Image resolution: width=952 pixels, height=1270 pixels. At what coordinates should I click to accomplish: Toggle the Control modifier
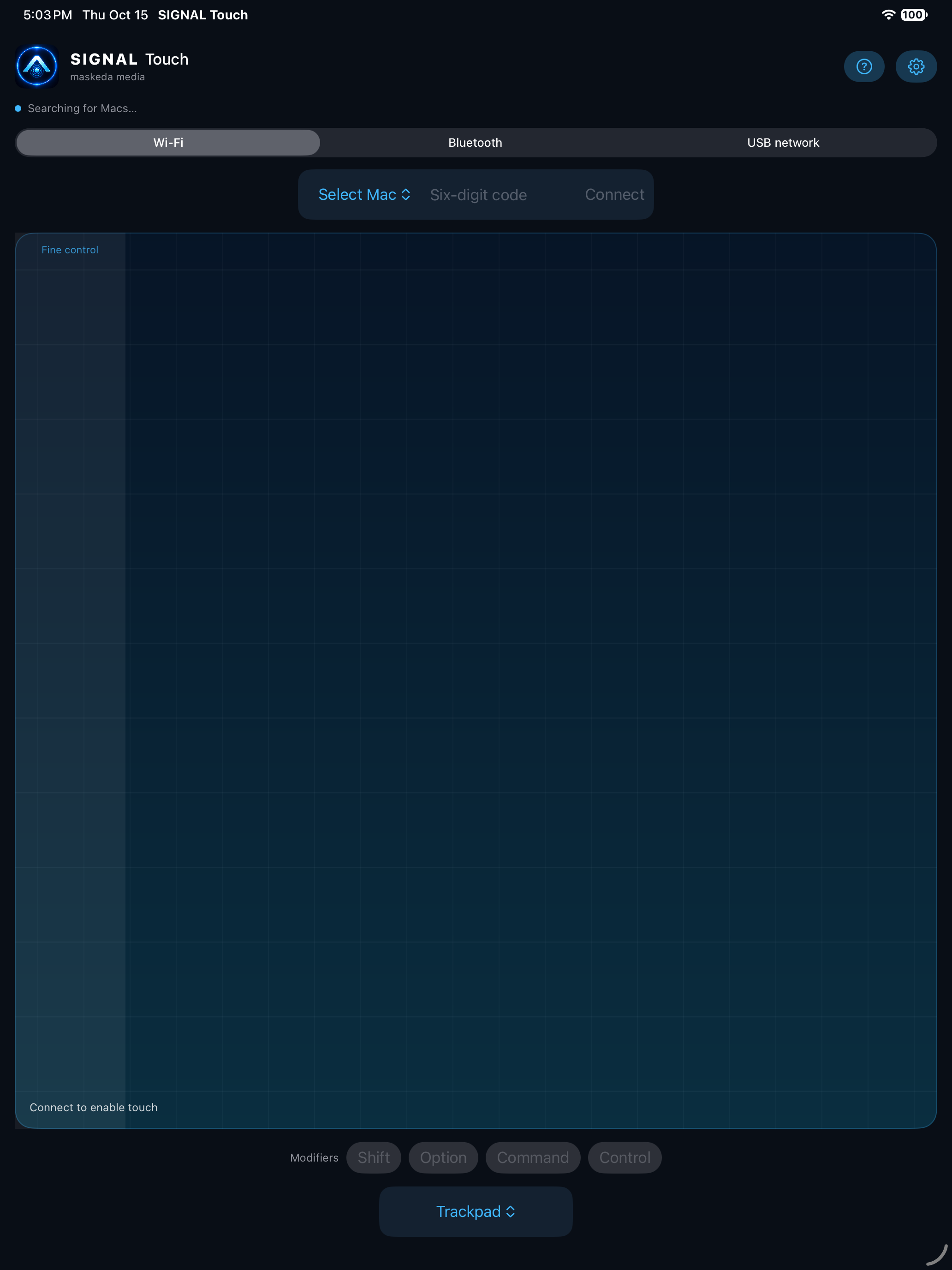[x=625, y=1157]
